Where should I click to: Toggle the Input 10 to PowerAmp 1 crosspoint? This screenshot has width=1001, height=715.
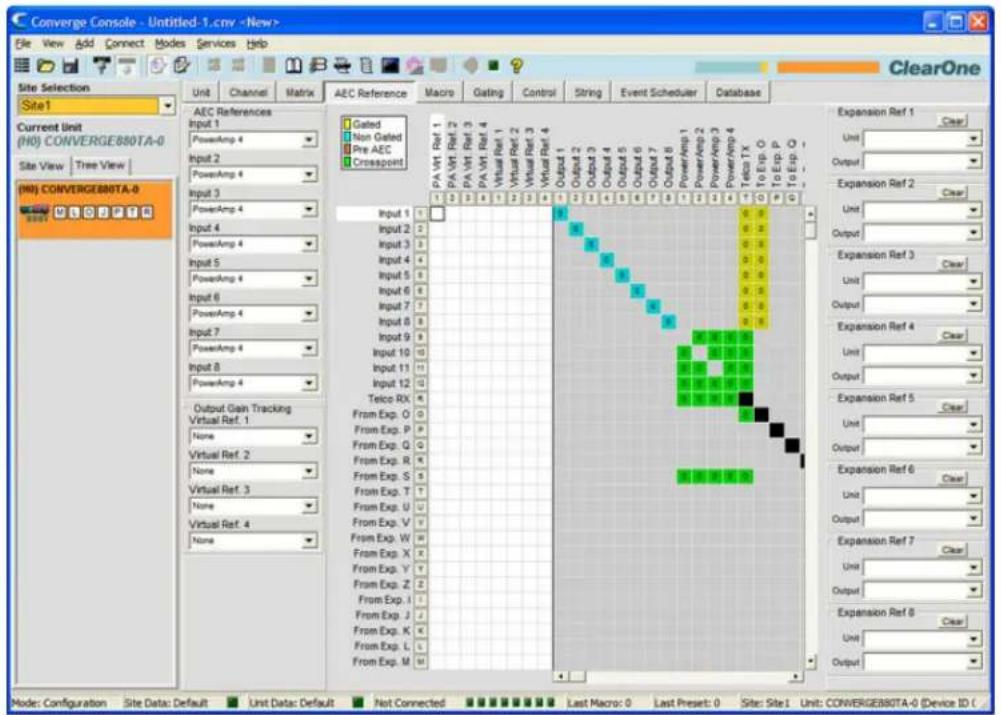coord(684,352)
